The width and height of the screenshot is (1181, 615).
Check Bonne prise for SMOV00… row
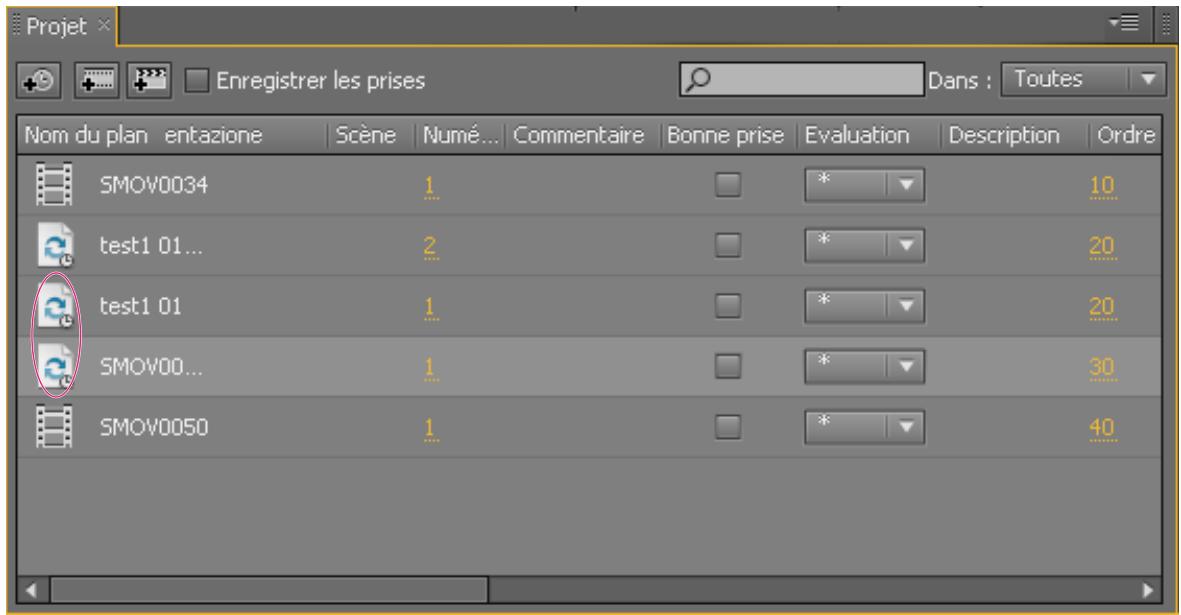coord(728,367)
